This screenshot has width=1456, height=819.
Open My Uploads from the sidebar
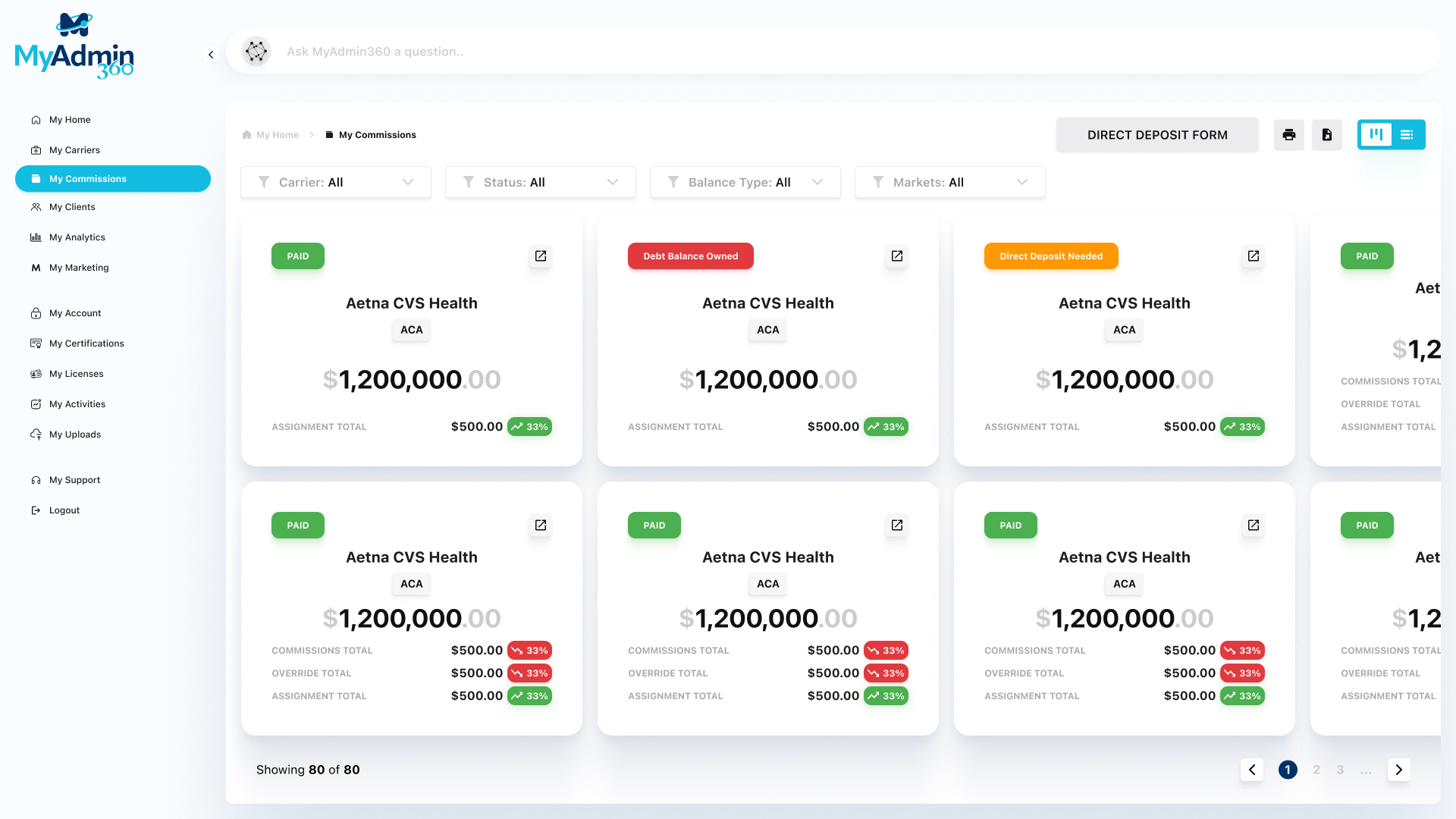pos(74,434)
